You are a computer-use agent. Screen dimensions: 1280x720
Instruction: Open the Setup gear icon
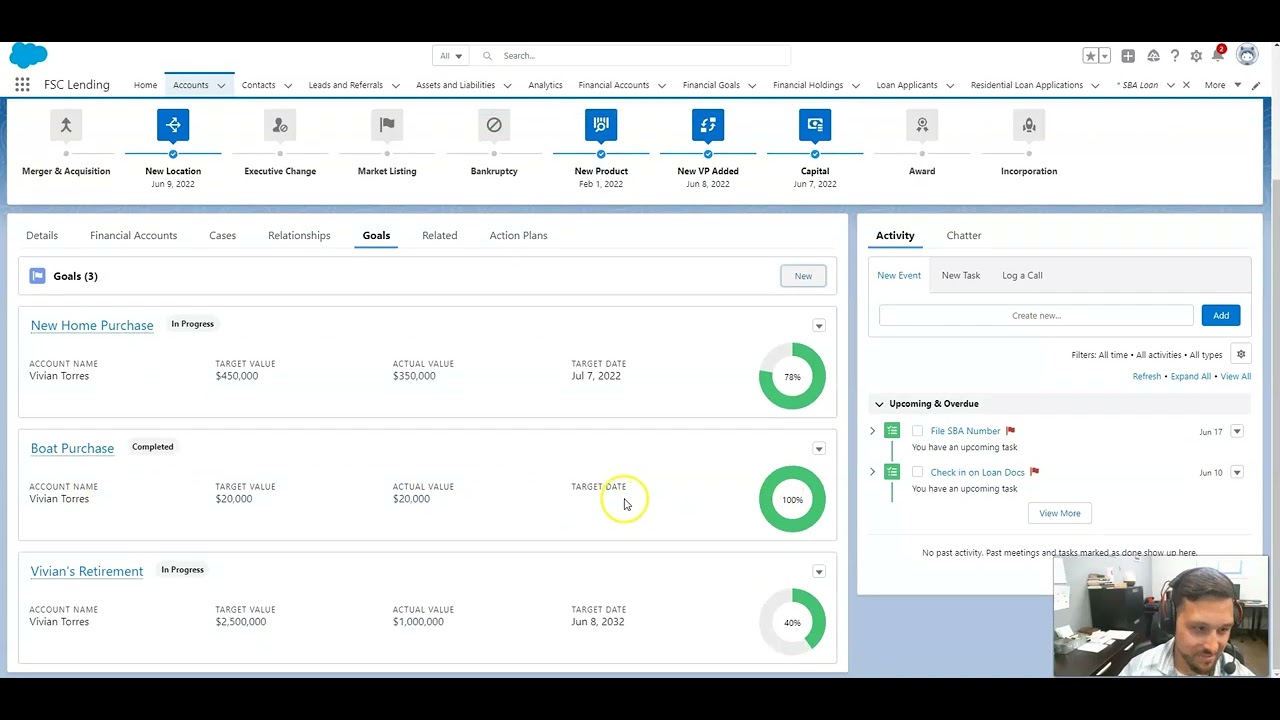pyautogui.click(x=1196, y=56)
